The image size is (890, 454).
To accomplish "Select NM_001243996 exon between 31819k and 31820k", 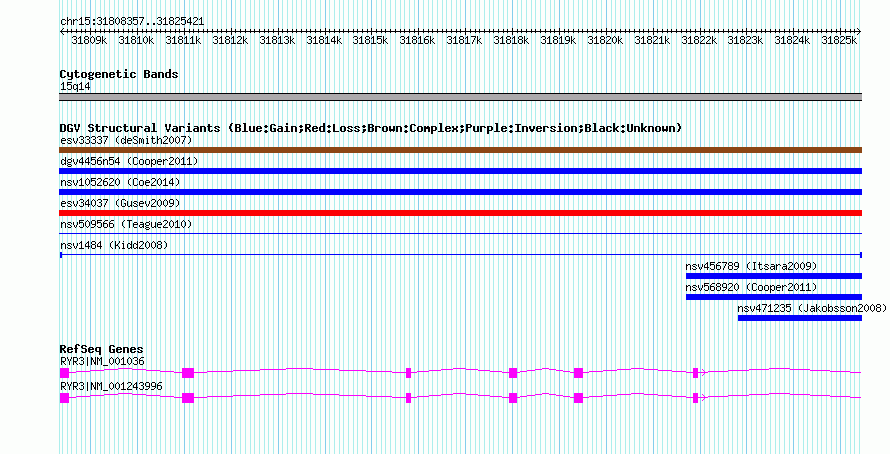I will [x=578, y=398].
